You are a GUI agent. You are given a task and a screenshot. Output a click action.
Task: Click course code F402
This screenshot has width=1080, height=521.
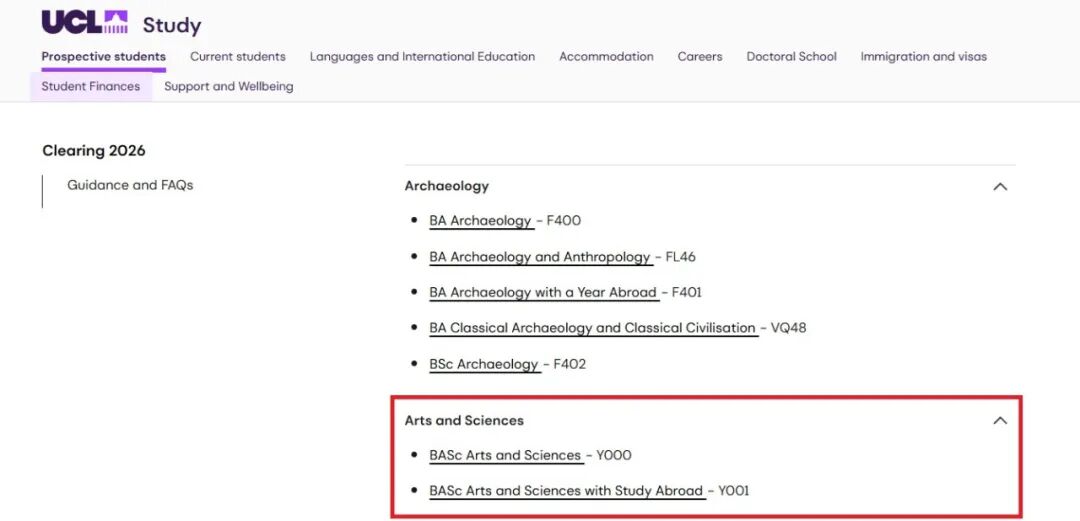[x=570, y=364]
